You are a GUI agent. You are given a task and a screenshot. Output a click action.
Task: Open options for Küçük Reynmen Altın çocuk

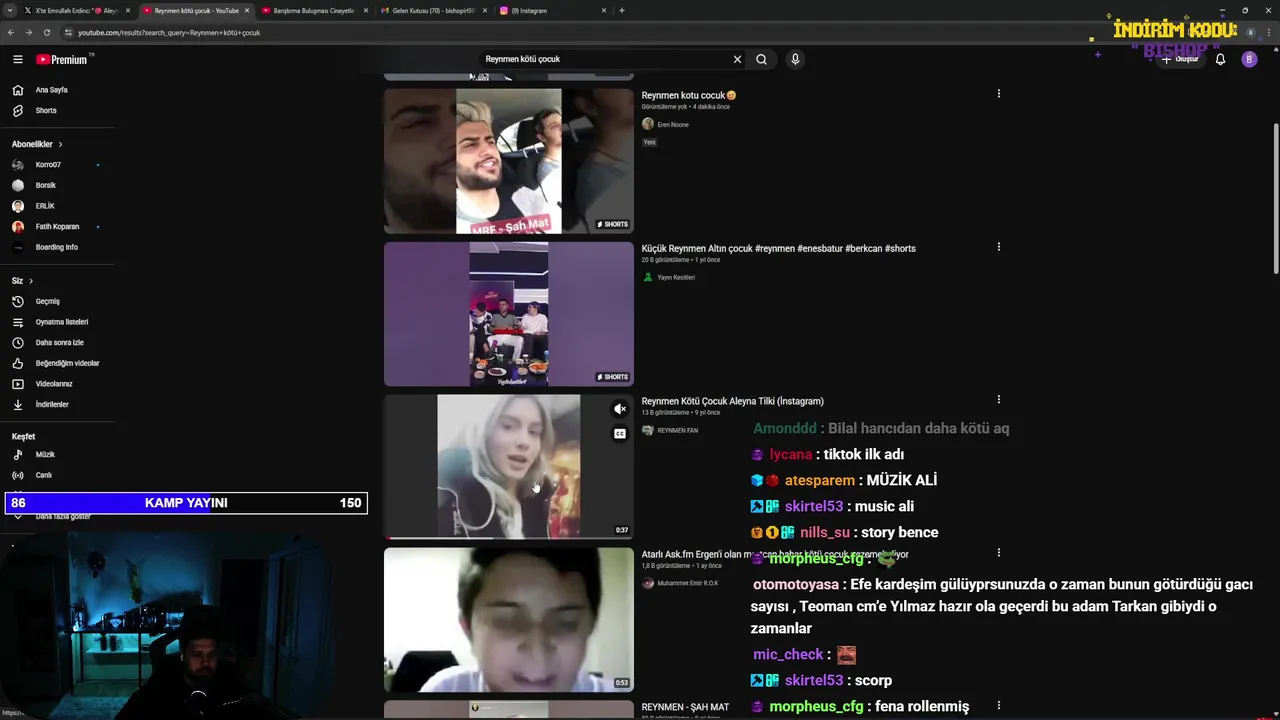998,247
